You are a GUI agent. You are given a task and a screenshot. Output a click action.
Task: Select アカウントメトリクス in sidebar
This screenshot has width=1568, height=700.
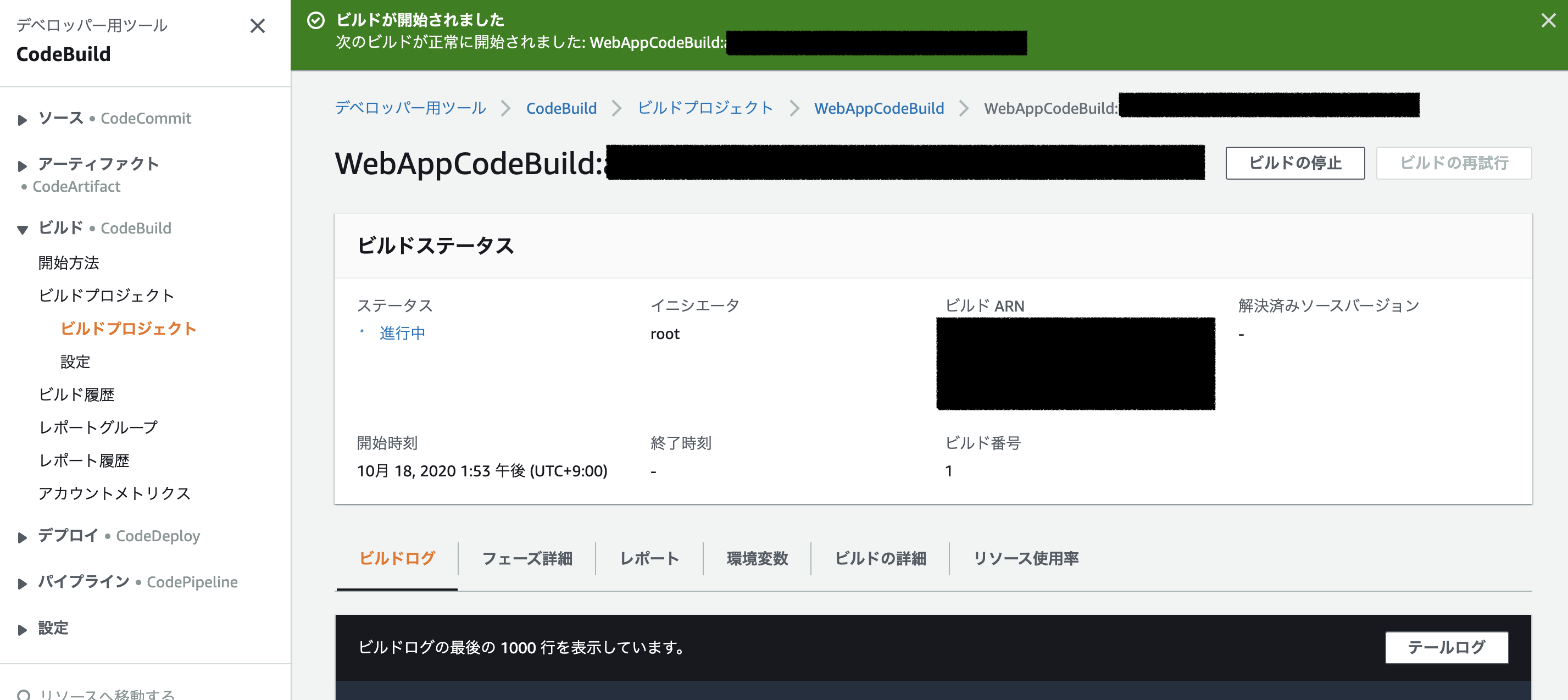114,493
